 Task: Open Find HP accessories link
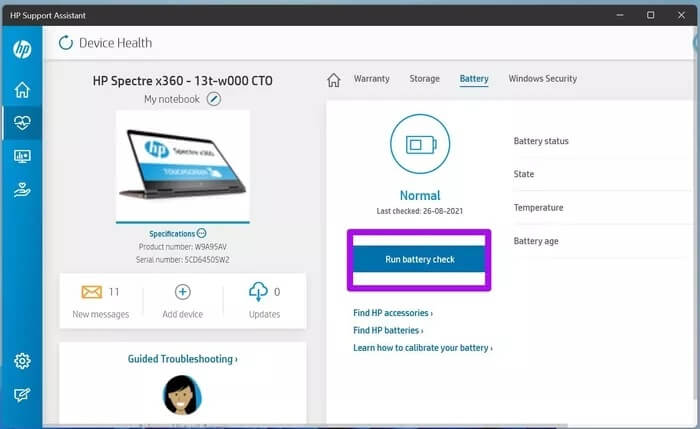(x=393, y=313)
